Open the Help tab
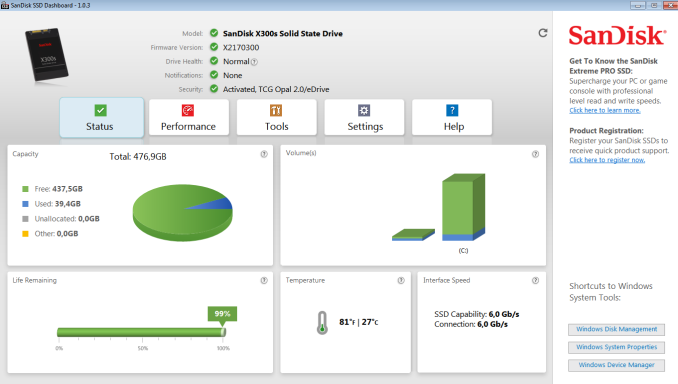This screenshot has width=678, height=384. [x=452, y=118]
